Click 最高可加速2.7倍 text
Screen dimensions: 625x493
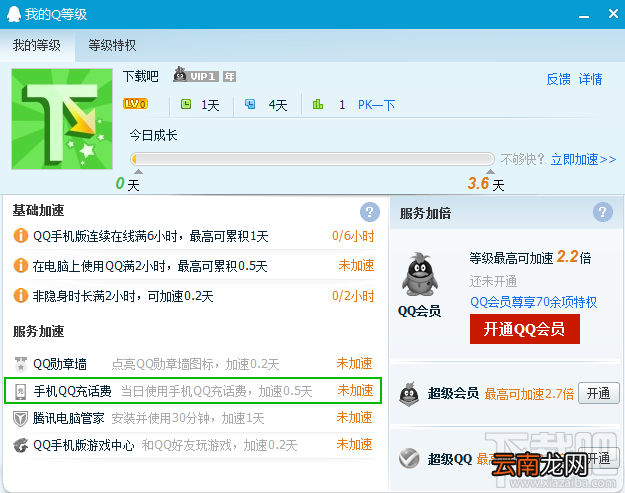[x=529, y=394]
